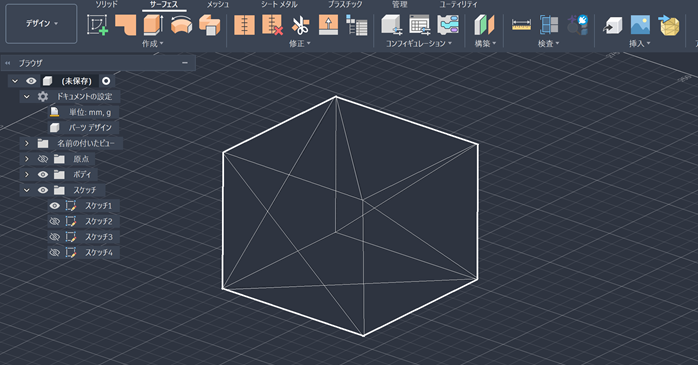Viewport: 698px width, 365px height.
Task: Click the sketch icon of スケッチ4
Action: pos(70,252)
